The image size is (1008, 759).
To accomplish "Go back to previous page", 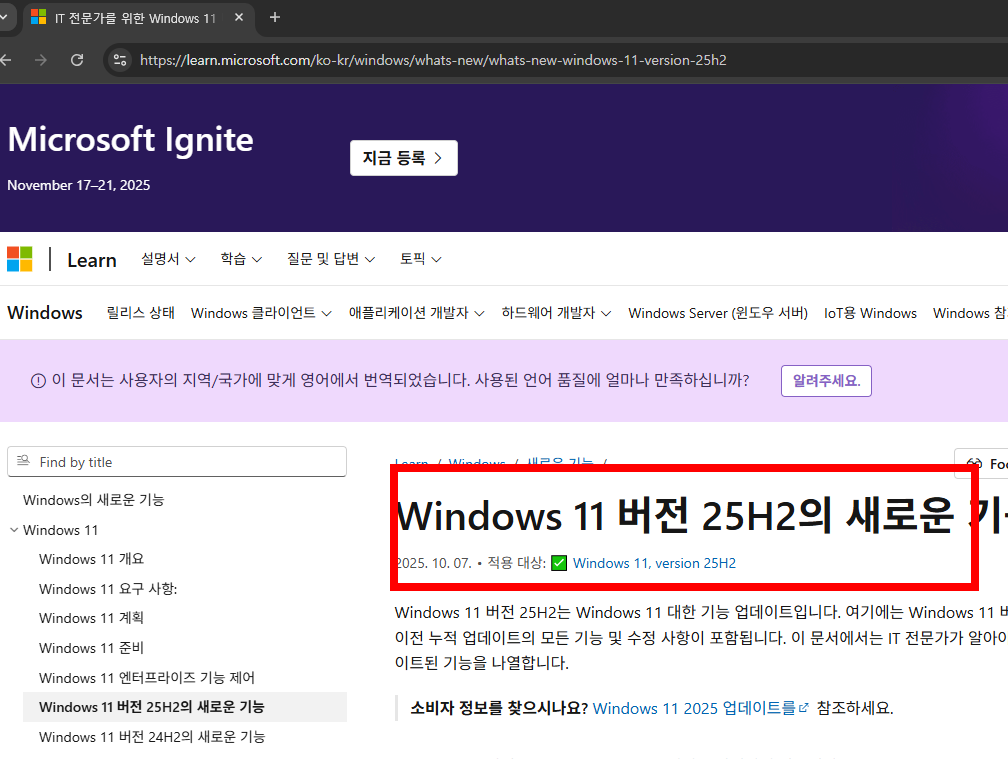I will coord(6,60).
